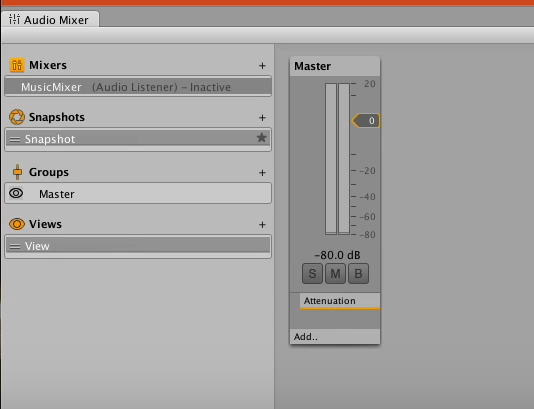534x409 pixels.
Task: Click the Mixers section icon
Action: tap(17, 65)
